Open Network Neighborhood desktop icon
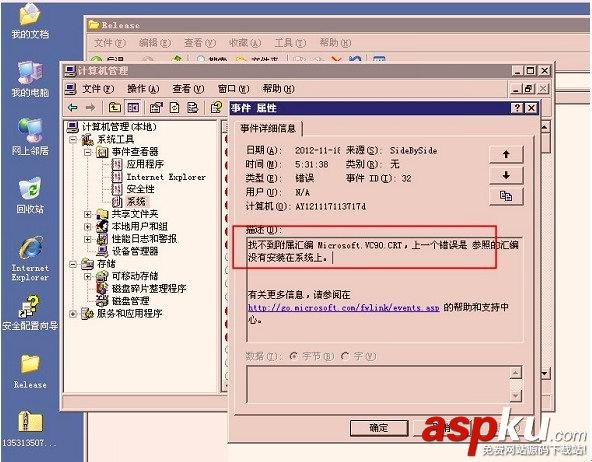The height and width of the screenshot is (462, 592). point(30,137)
